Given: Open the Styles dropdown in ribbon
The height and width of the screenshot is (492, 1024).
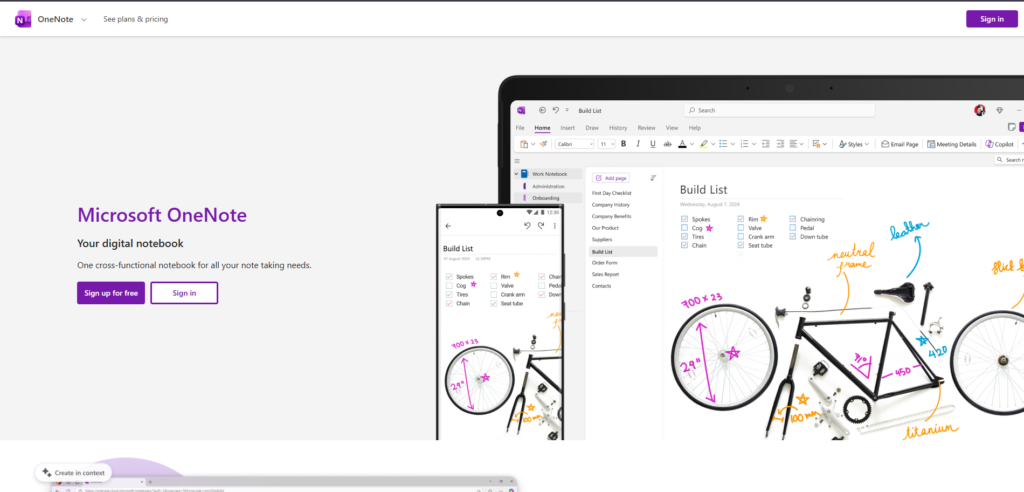Looking at the screenshot, I should (x=854, y=144).
